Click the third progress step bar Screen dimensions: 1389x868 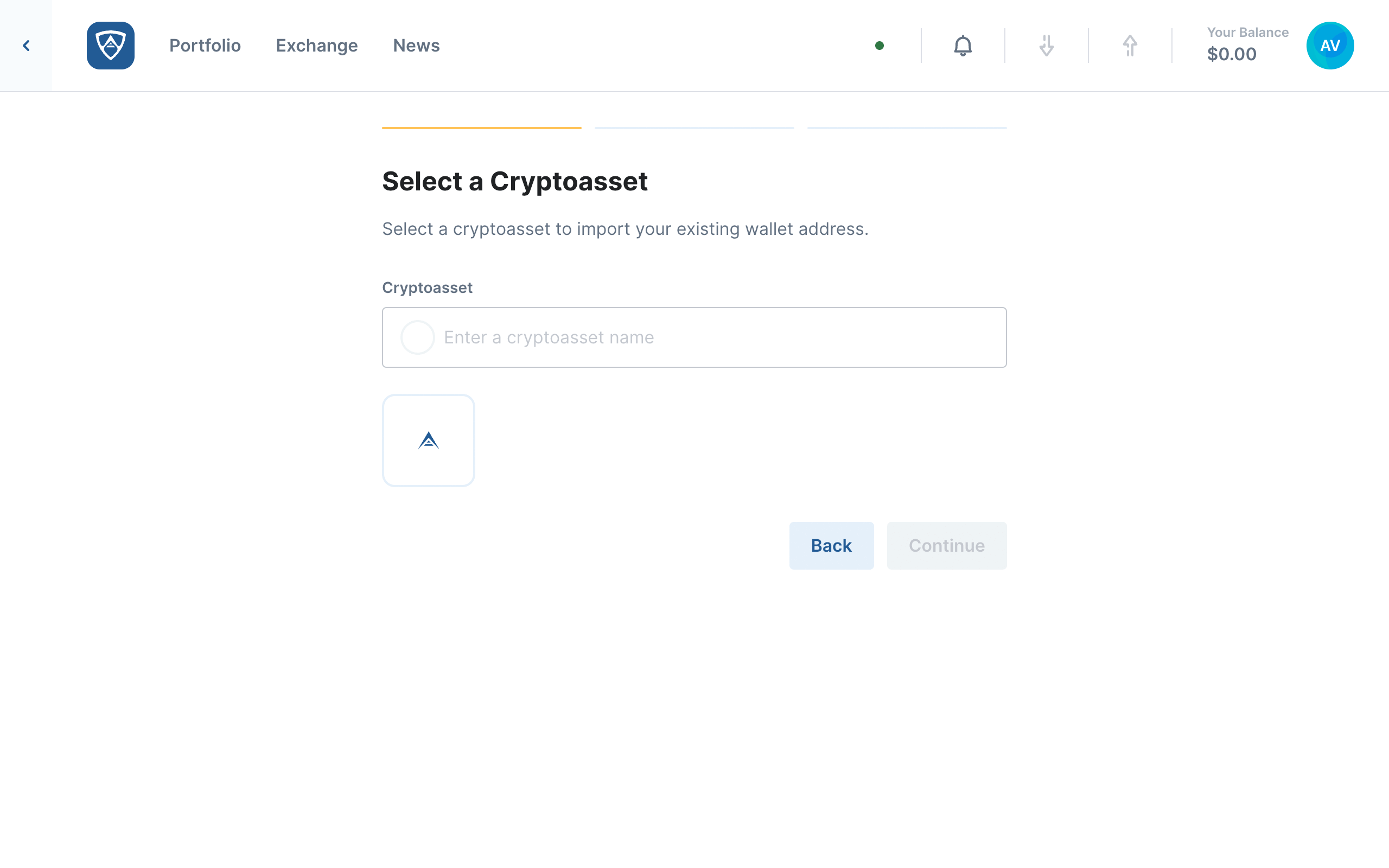907,127
